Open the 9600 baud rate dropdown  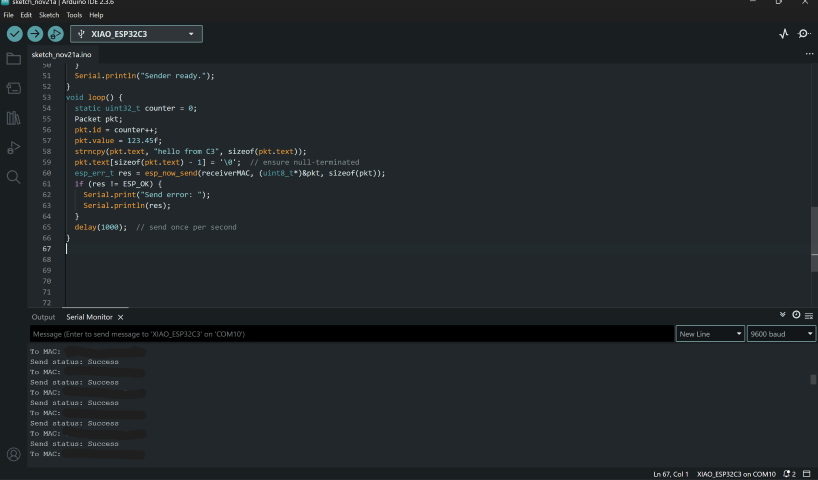781,334
